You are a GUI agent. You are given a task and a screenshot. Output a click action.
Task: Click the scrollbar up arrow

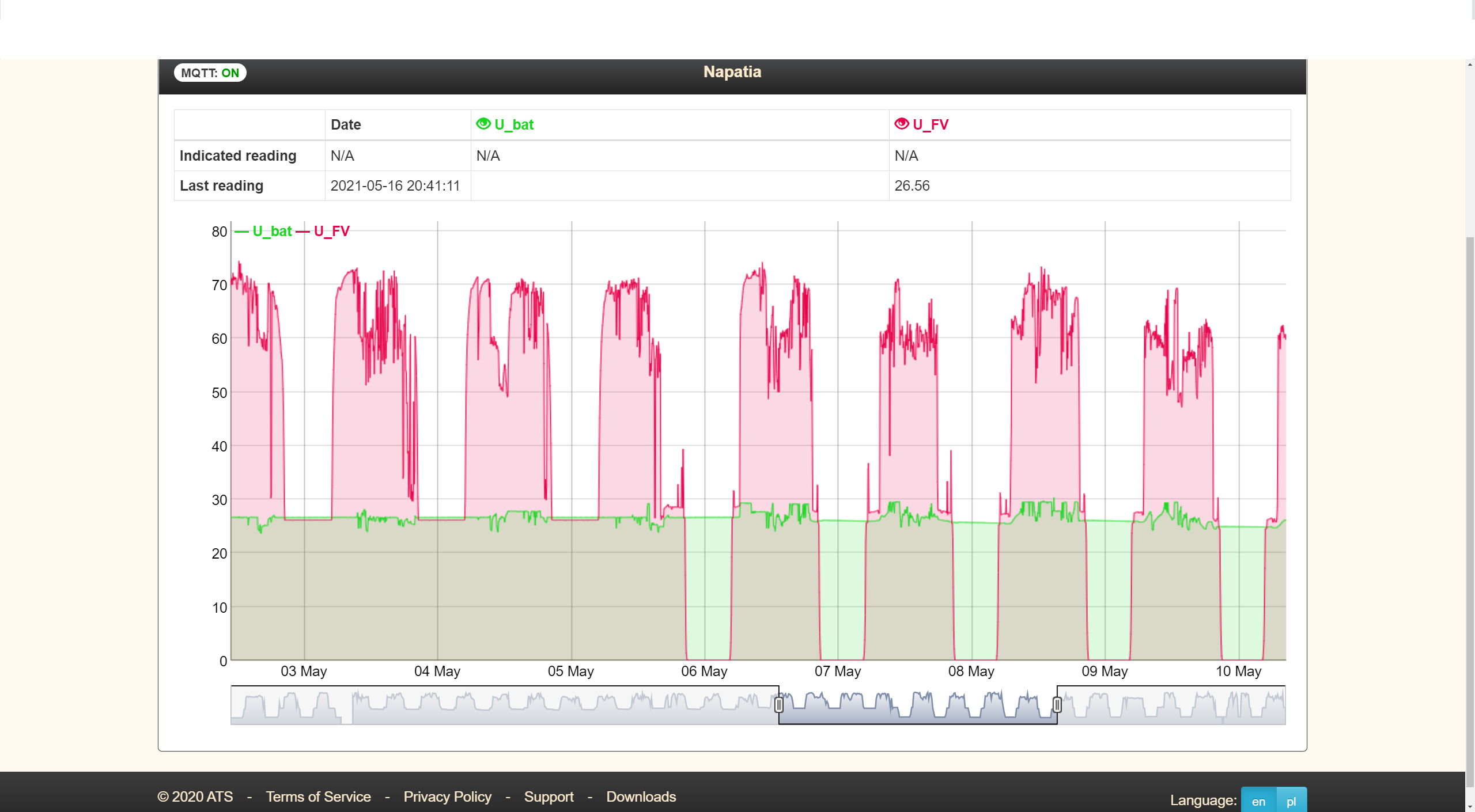[1470, 64]
